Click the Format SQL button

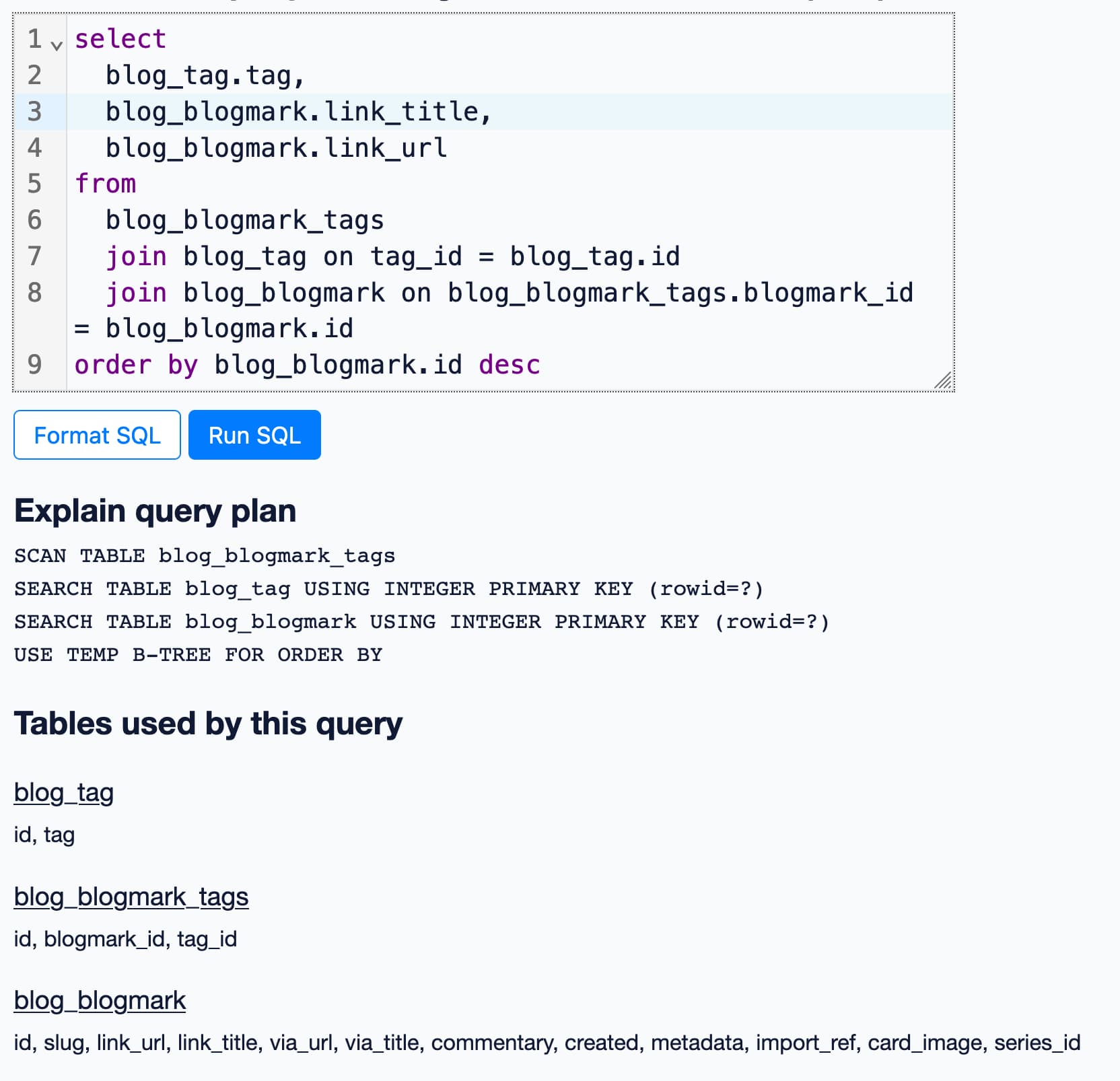click(x=97, y=435)
